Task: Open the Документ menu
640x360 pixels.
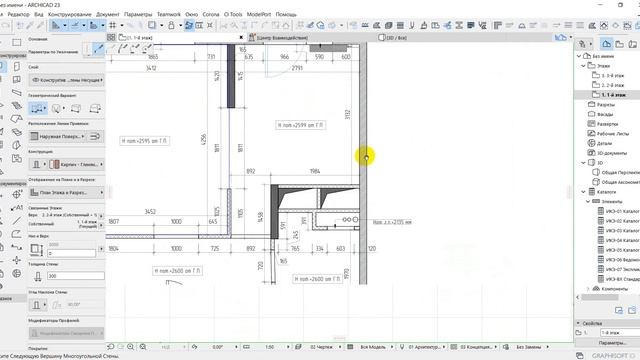Action: (108, 14)
